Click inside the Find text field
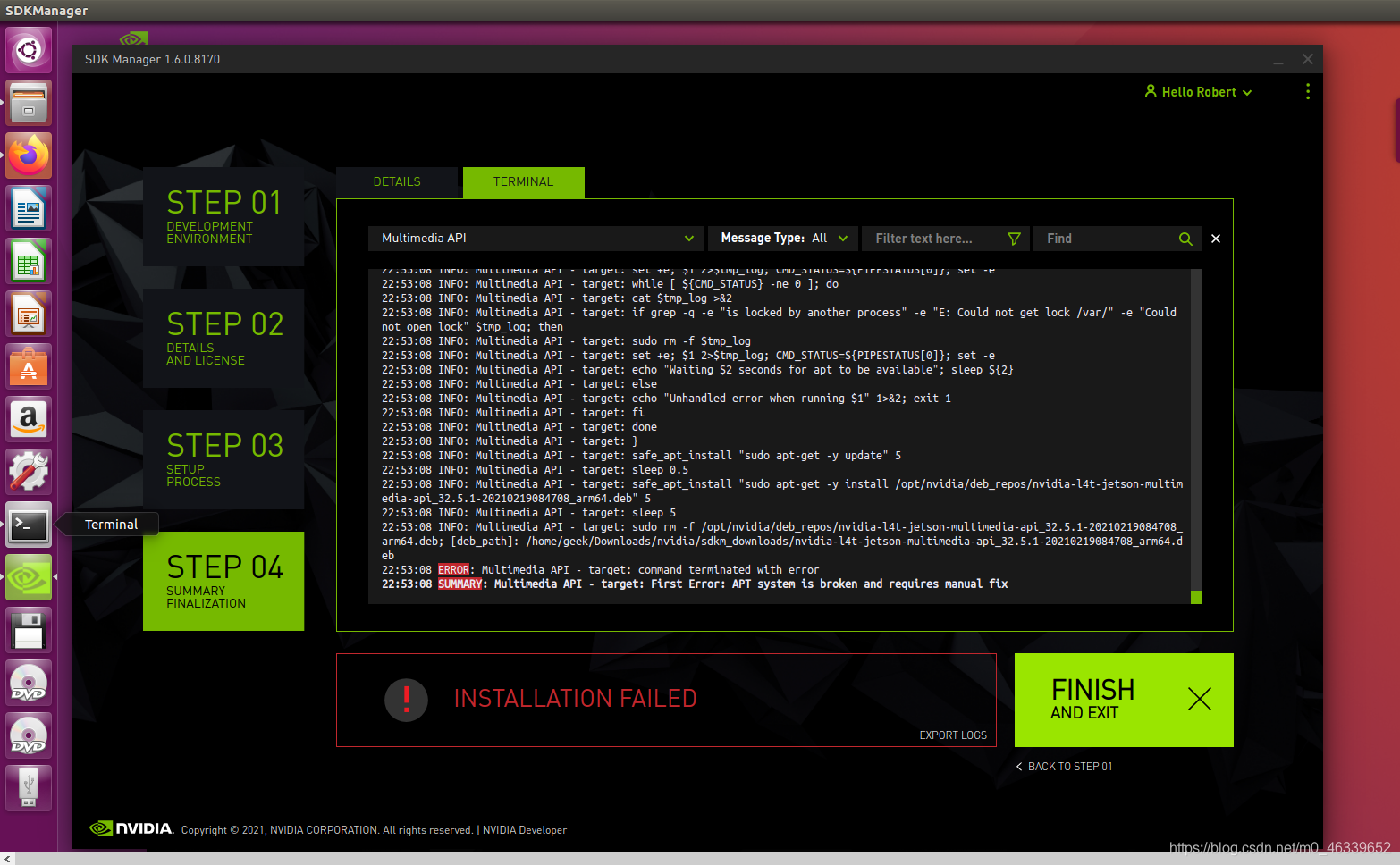This screenshot has height=865, width=1400. click(1109, 239)
